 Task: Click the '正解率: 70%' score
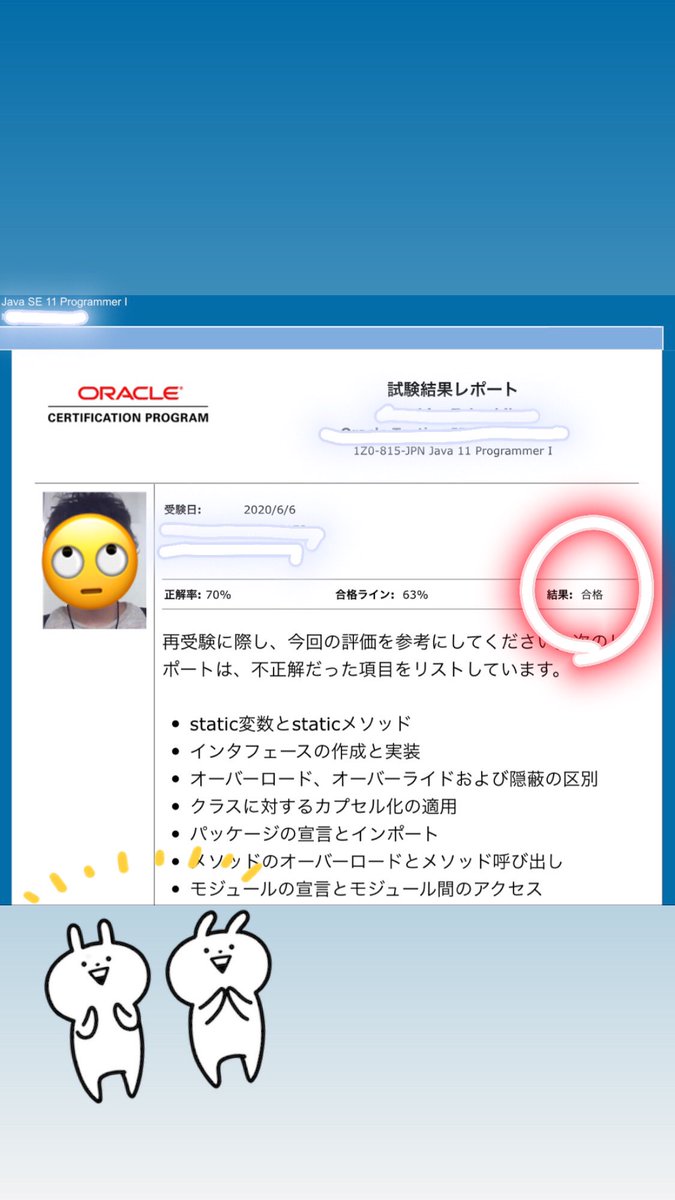[x=198, y=595]
